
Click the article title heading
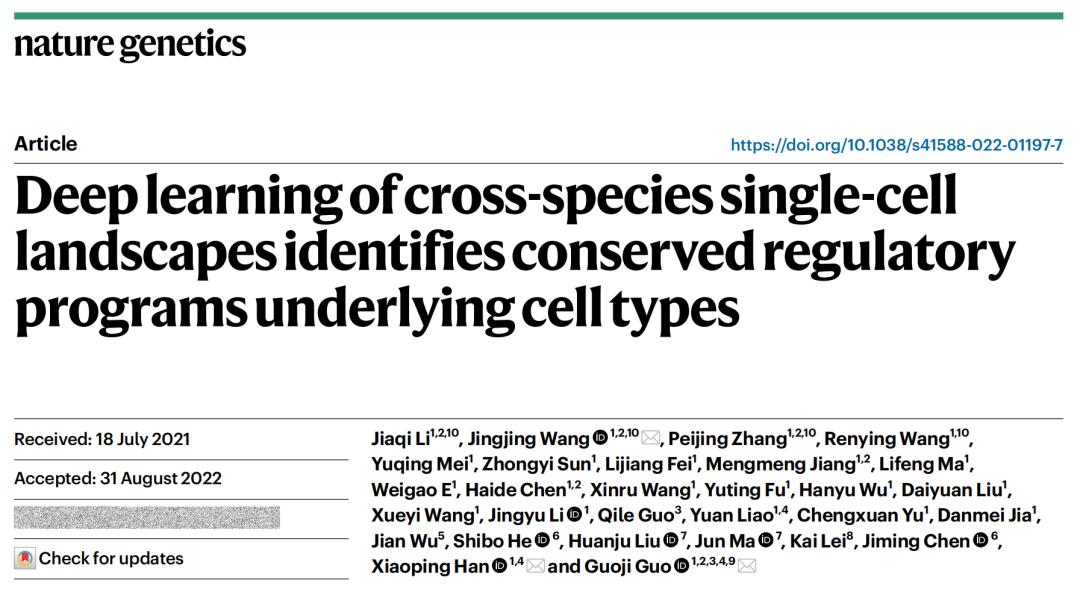(x=514, y=254)
